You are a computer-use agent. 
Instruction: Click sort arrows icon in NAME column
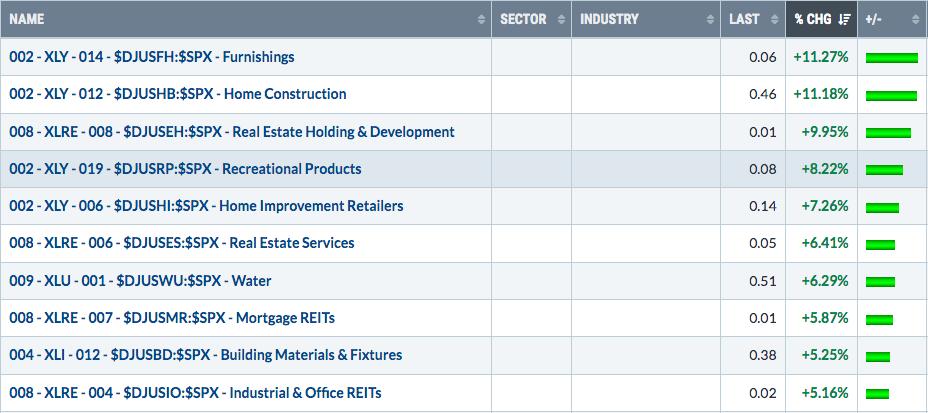tap(481, 20)
